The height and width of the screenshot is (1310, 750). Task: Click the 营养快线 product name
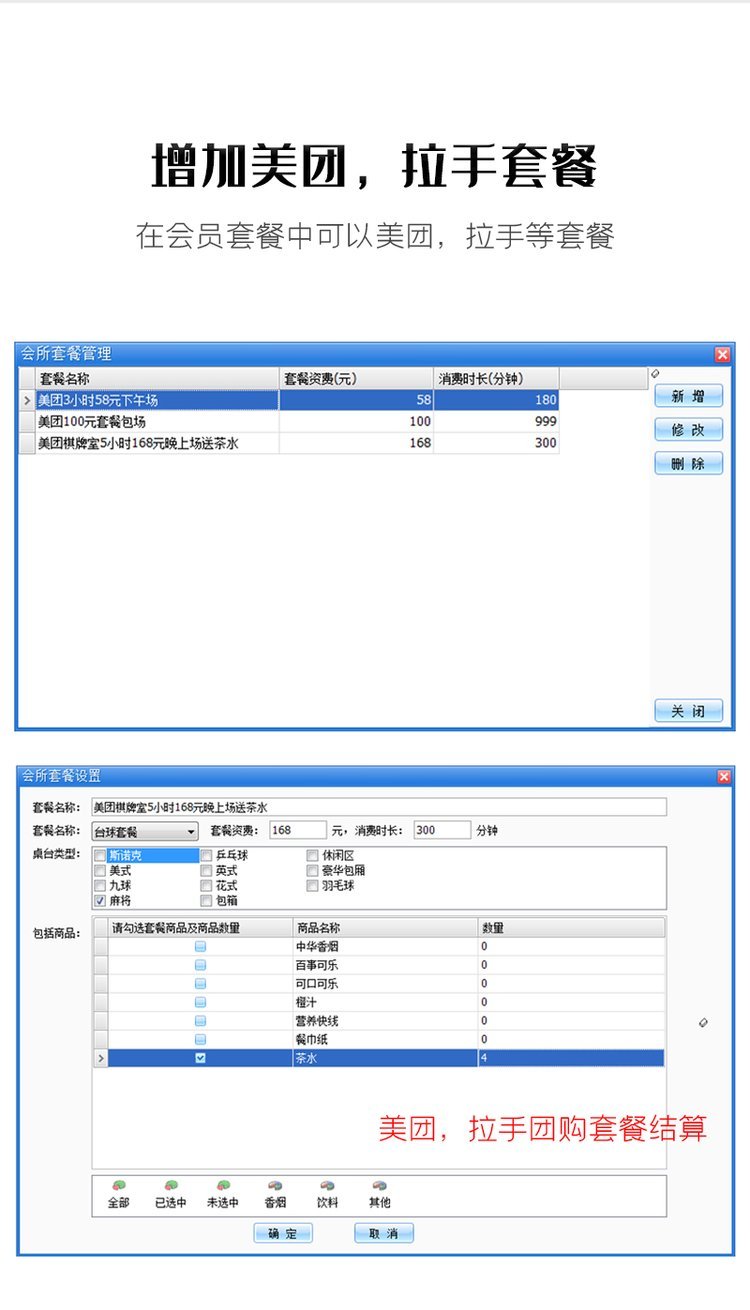click(317, 1021)
